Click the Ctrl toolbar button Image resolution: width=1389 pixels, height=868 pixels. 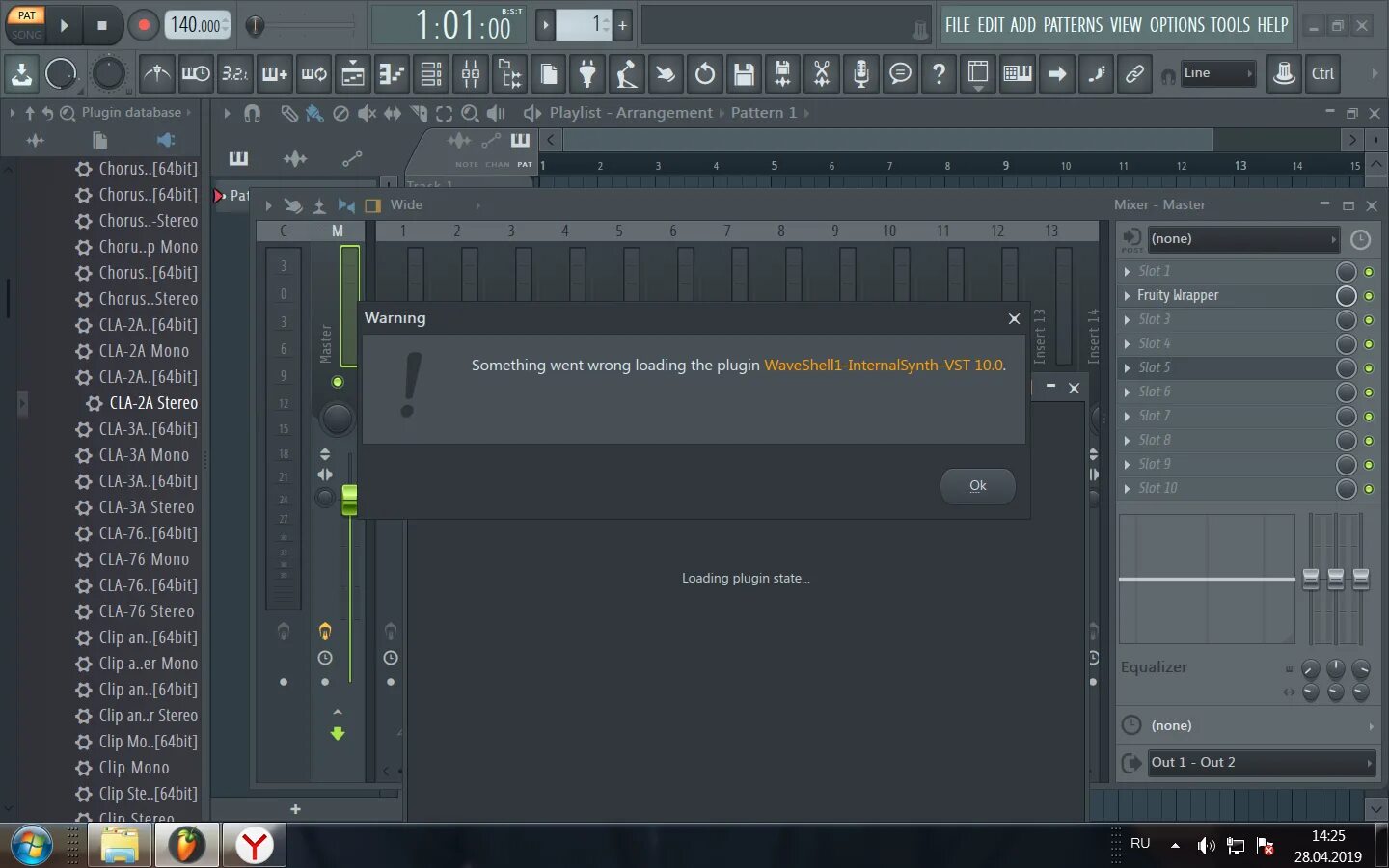tap(1322, 73)
